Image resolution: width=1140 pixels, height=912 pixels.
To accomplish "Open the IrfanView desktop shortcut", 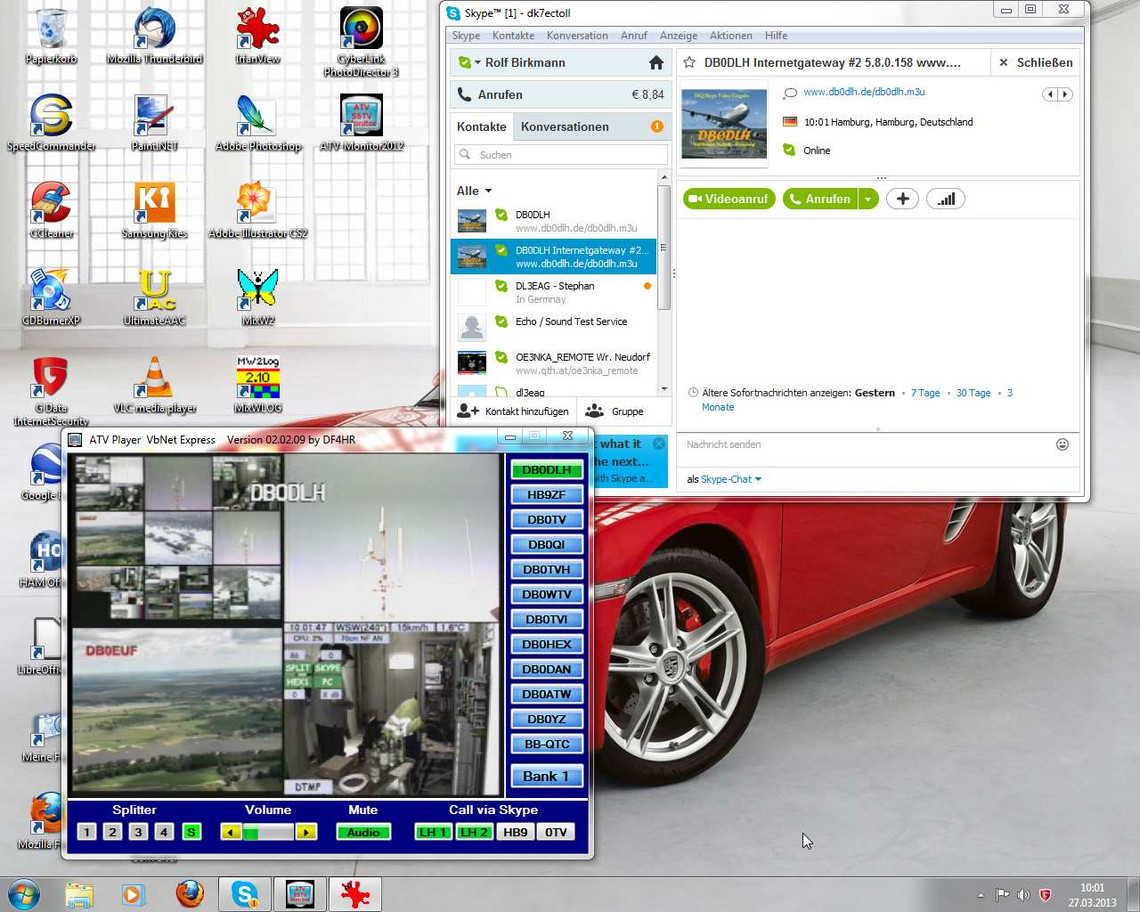I will pos(257,35).
